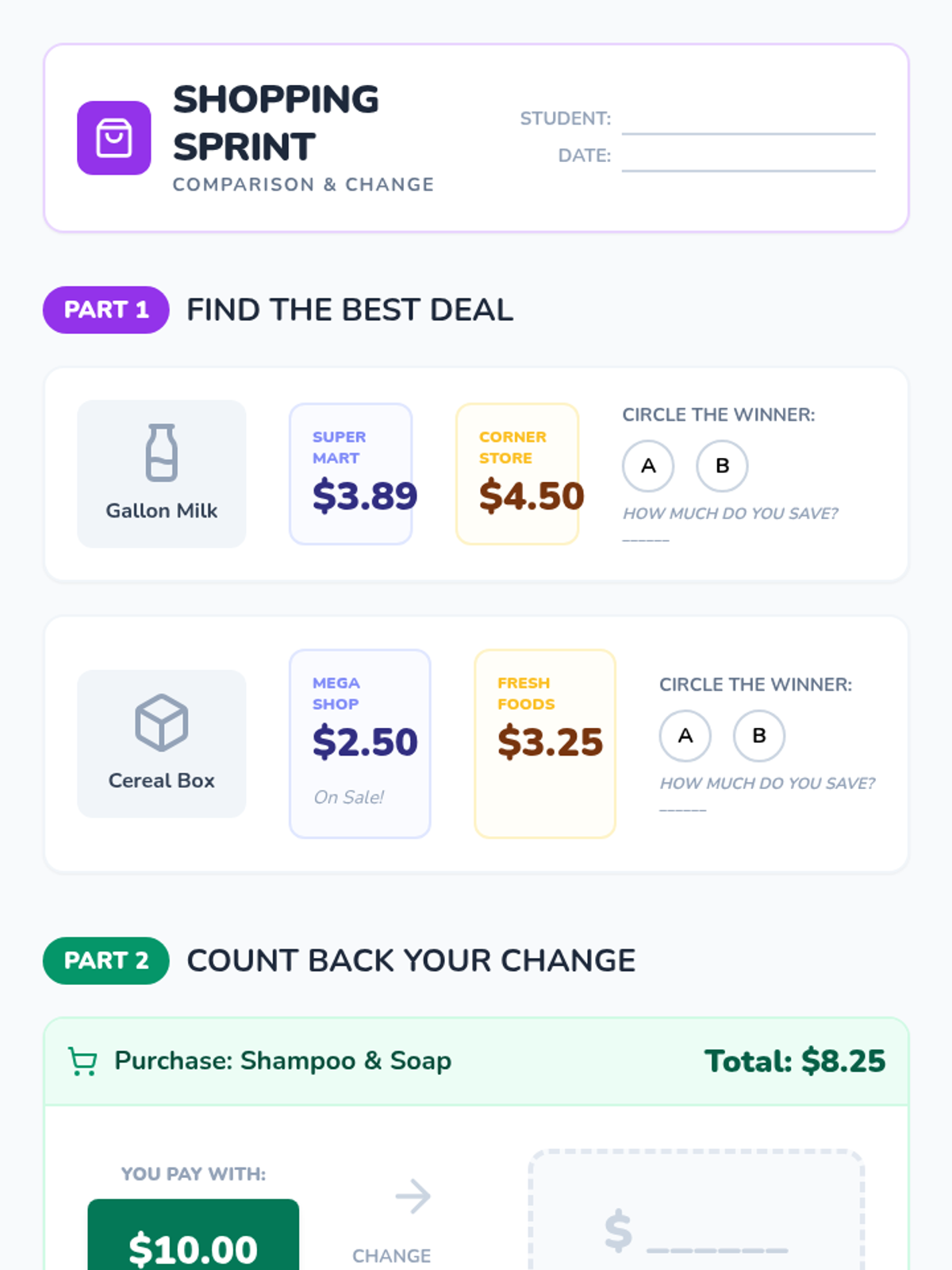Select the Fresh Foods $3.25 price card
952x1270 pixels.
pos(545,744)
